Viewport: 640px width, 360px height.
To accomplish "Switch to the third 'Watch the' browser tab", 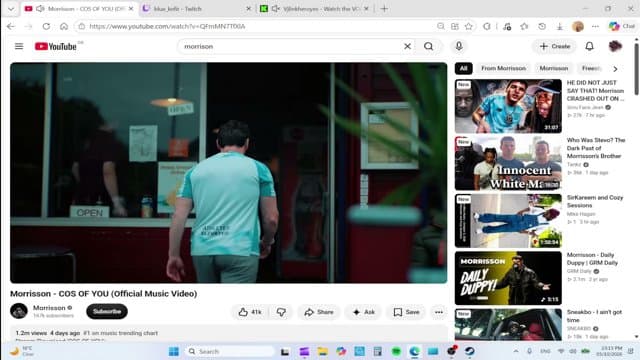I will pyautogui.click(x=314, y=9).
